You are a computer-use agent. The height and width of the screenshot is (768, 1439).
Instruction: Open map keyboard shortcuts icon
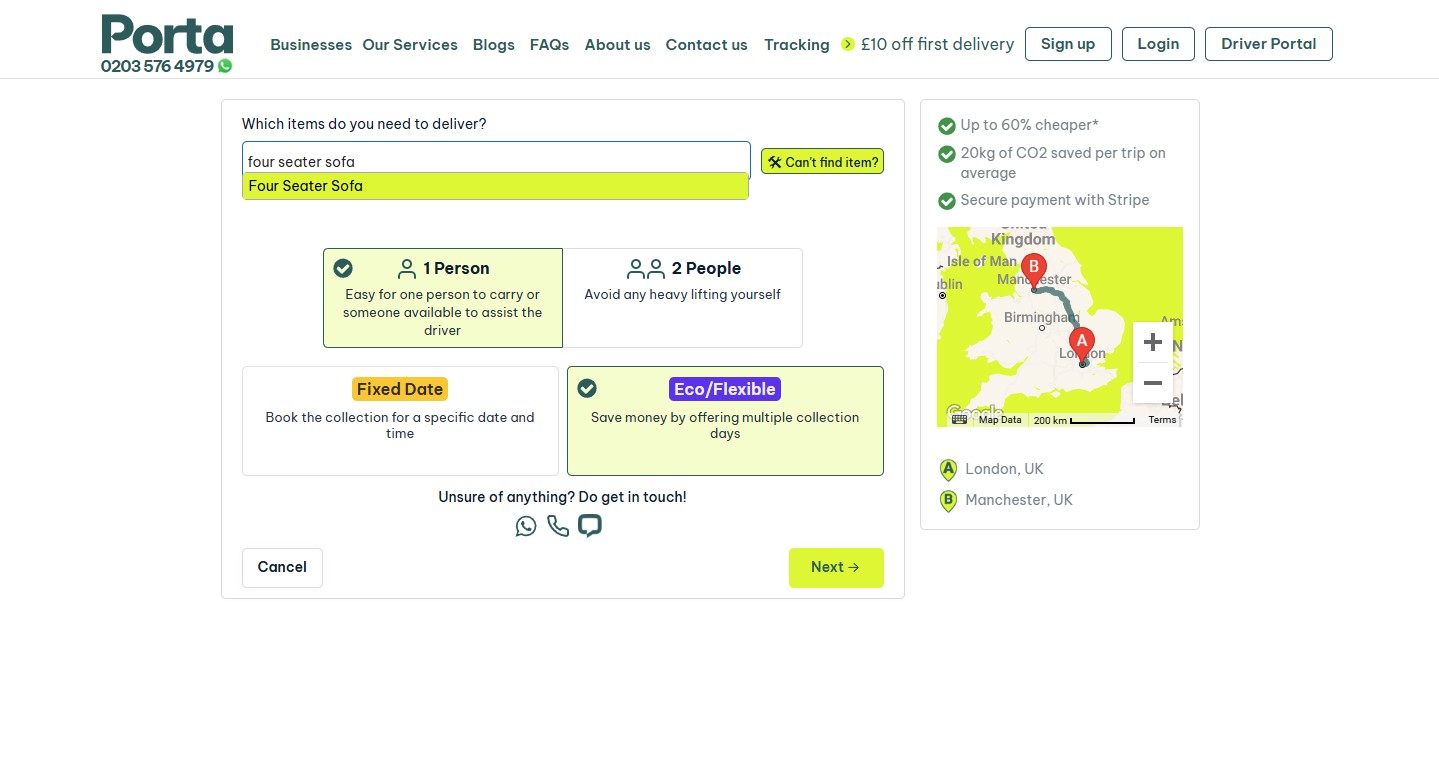(959, 420)
